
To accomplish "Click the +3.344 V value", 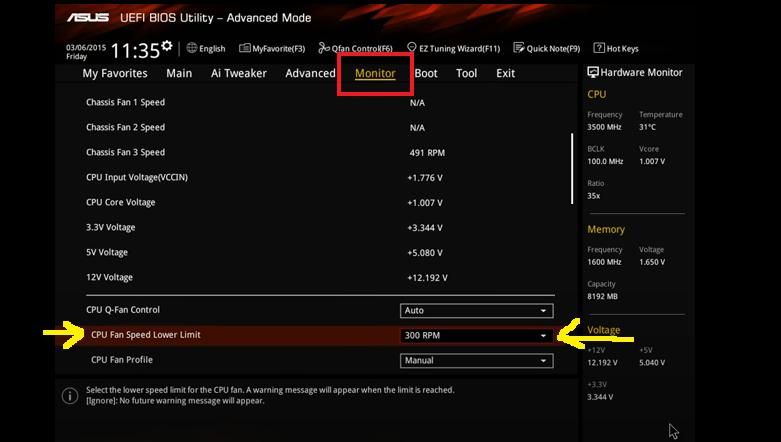I will [x=425, y=228].
